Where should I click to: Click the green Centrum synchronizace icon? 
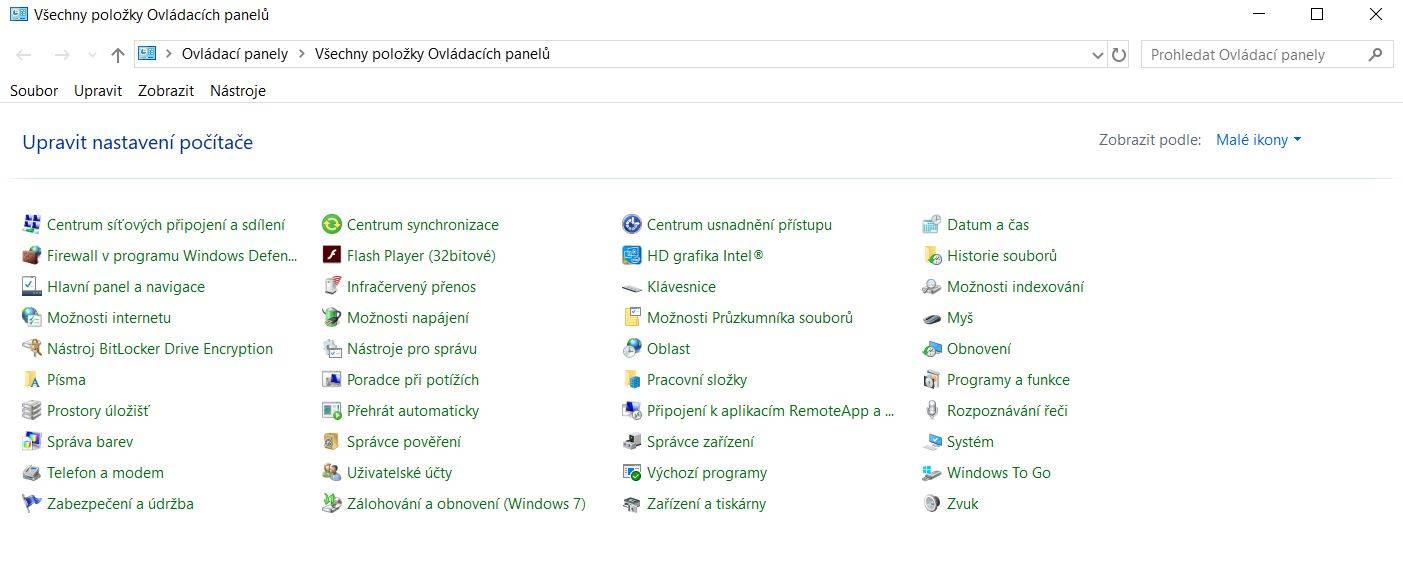[331, 225]
